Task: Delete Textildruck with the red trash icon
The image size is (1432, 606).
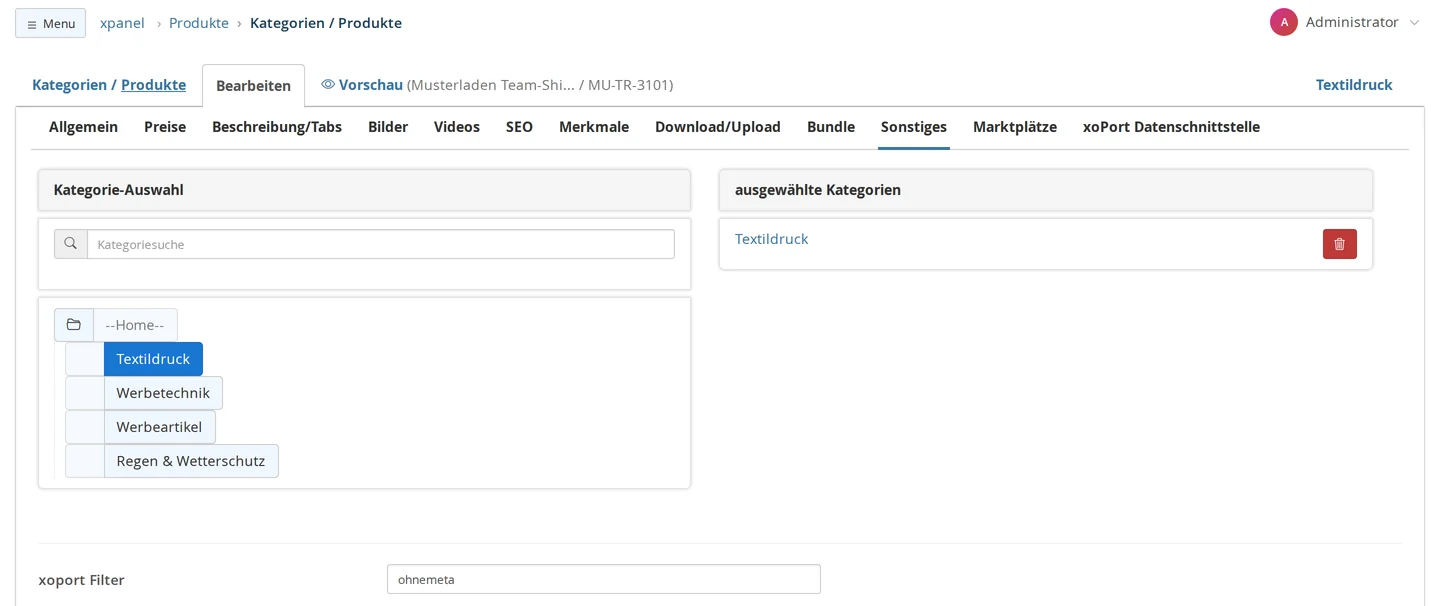Action: tap(1340, 244)
